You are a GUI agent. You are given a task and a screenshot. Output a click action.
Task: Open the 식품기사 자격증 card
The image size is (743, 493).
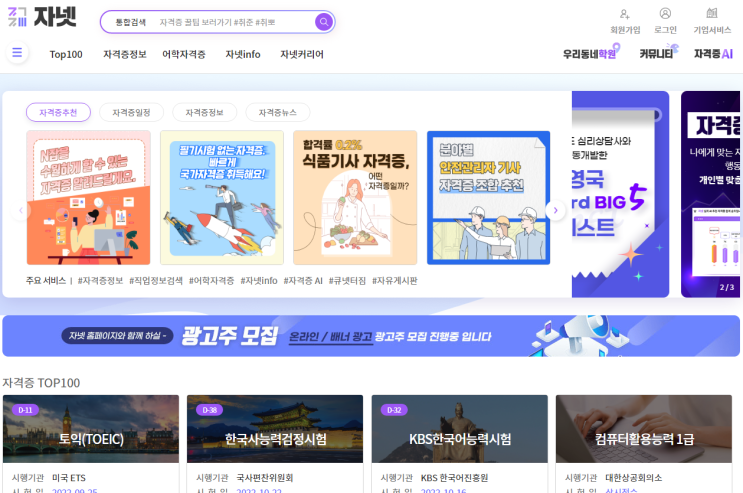pyautogui.click(x=355, y=198)
